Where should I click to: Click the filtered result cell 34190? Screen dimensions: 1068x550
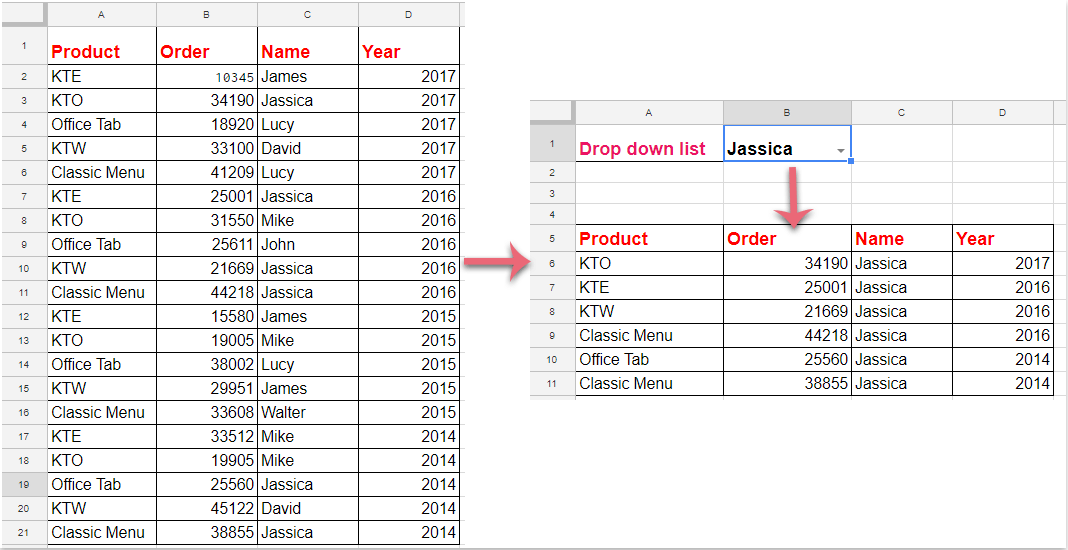click(x=787, y=264)
